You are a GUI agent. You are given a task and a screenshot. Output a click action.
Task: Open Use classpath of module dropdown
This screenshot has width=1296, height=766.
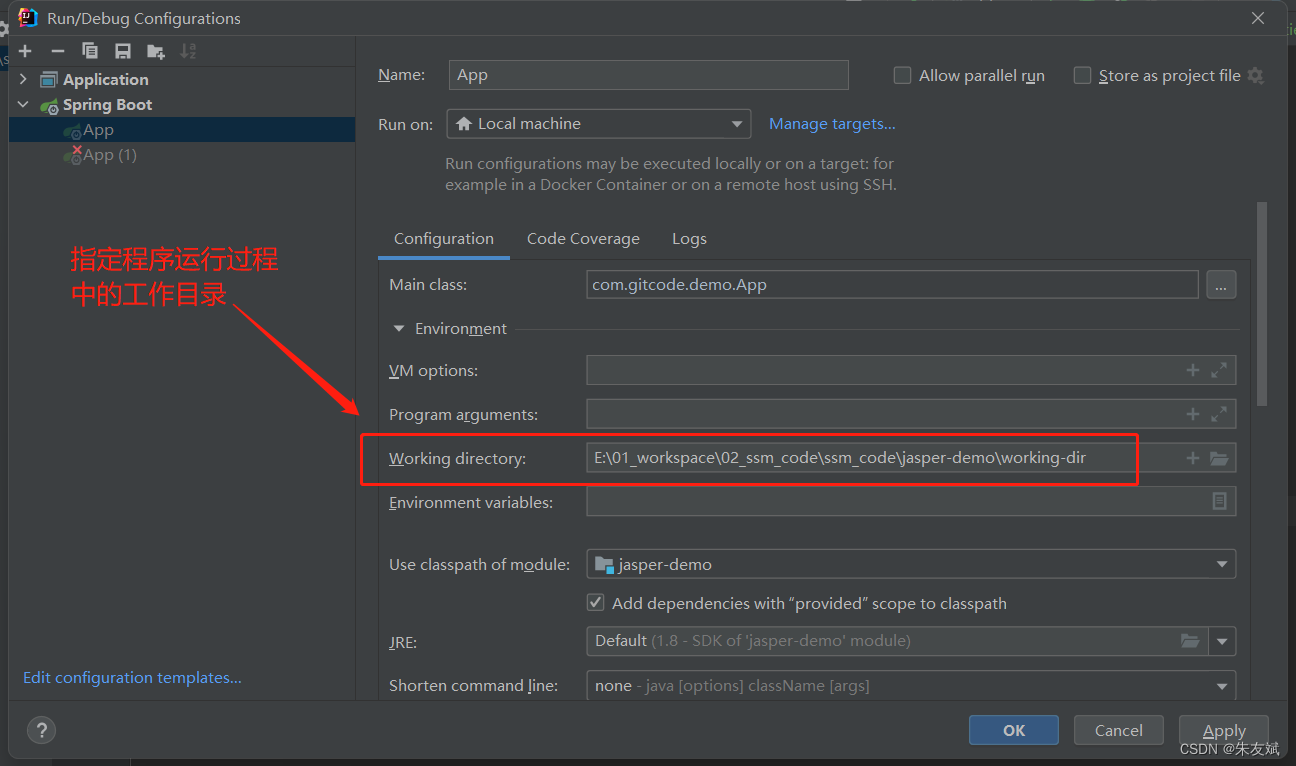[x=911, y=564]
